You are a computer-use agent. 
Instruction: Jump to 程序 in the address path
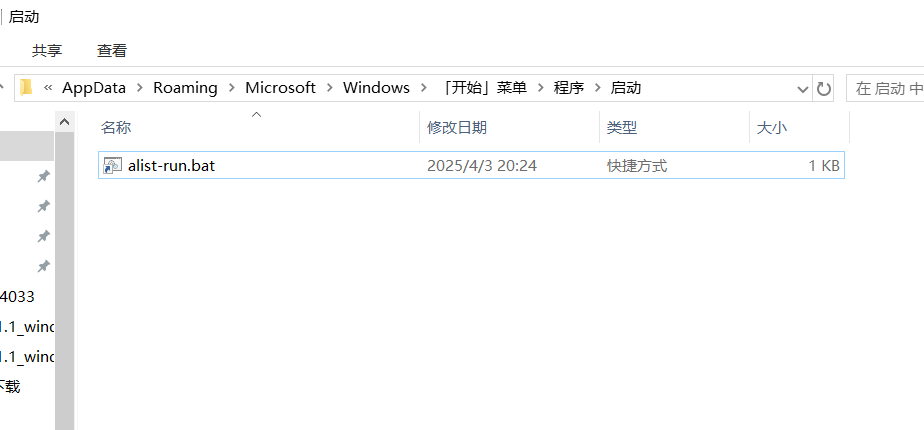pyautogui.click(x=569, y=88)
